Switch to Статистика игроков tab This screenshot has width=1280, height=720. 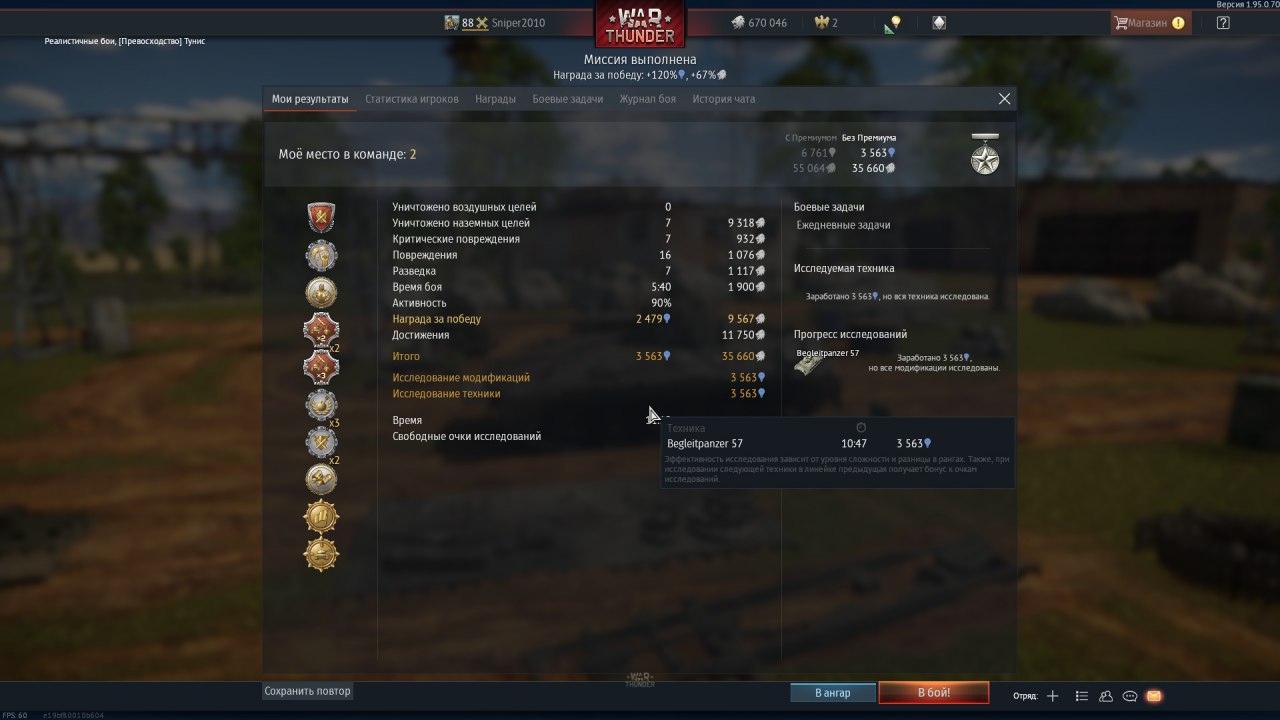click(x=412, y=99)
